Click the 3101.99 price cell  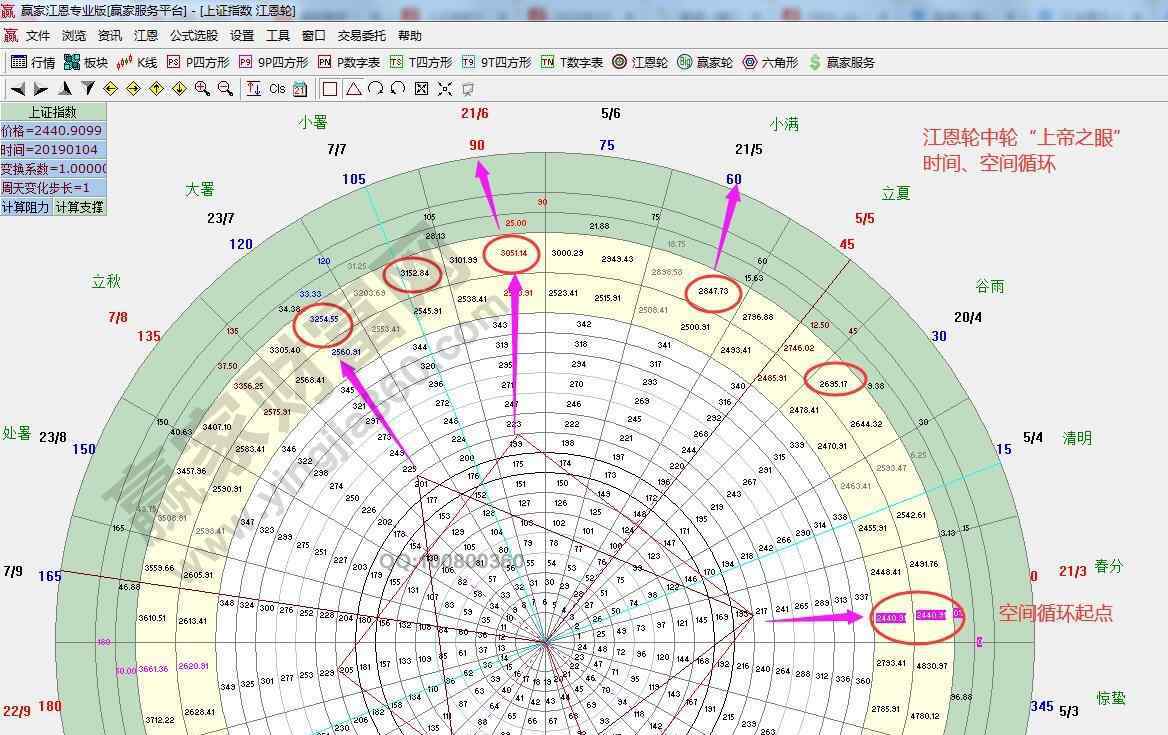pos(463,260)
